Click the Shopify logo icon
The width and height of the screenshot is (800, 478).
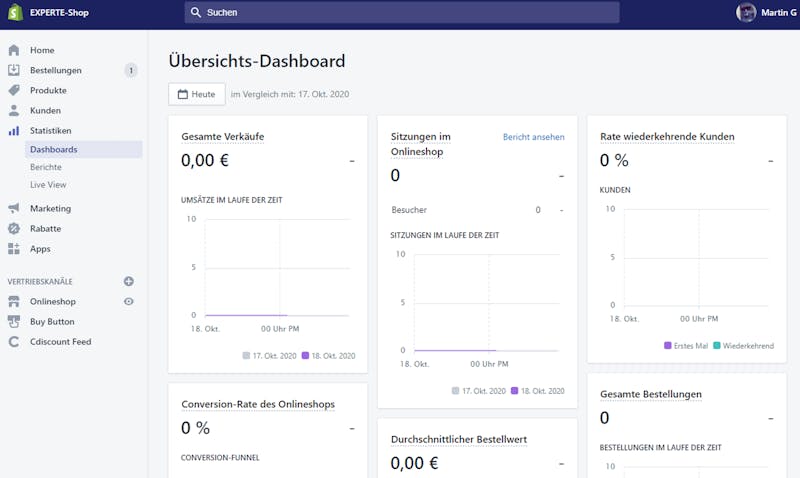pyautogui.click(x=15, y=12)
